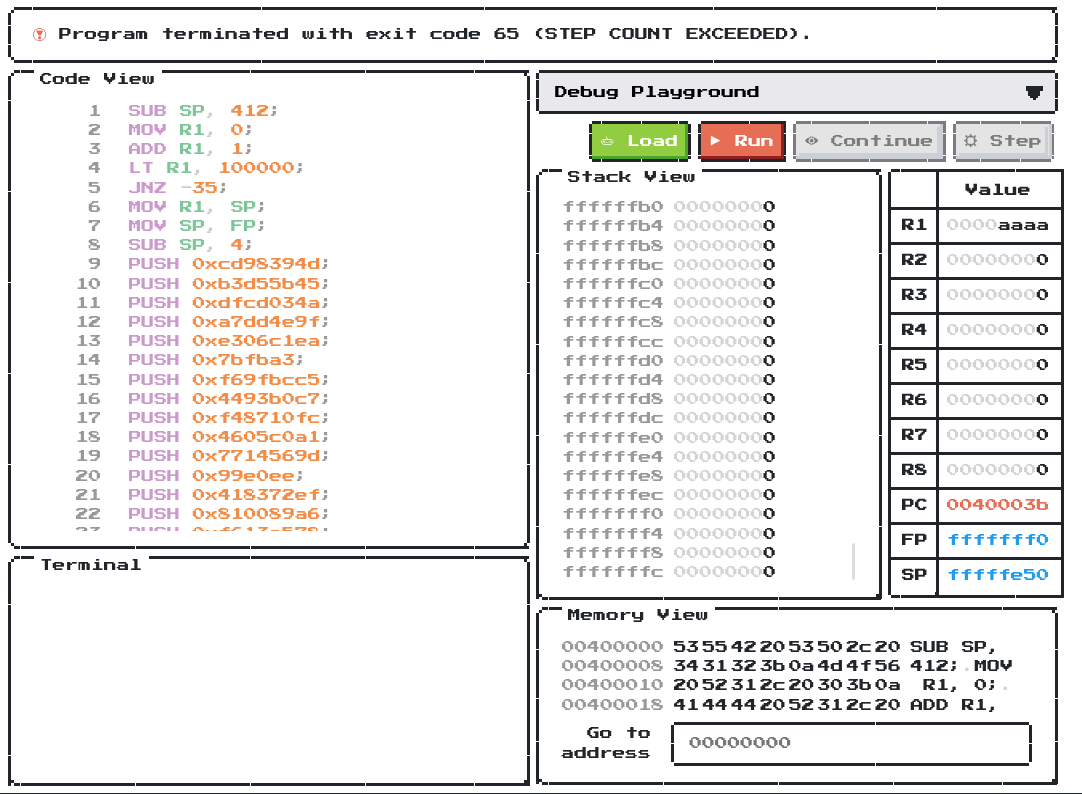Click code line 6 MOV R1, SP
Image resolution: width=1082 pixels, height=794 pixels.
click(196, 207)
